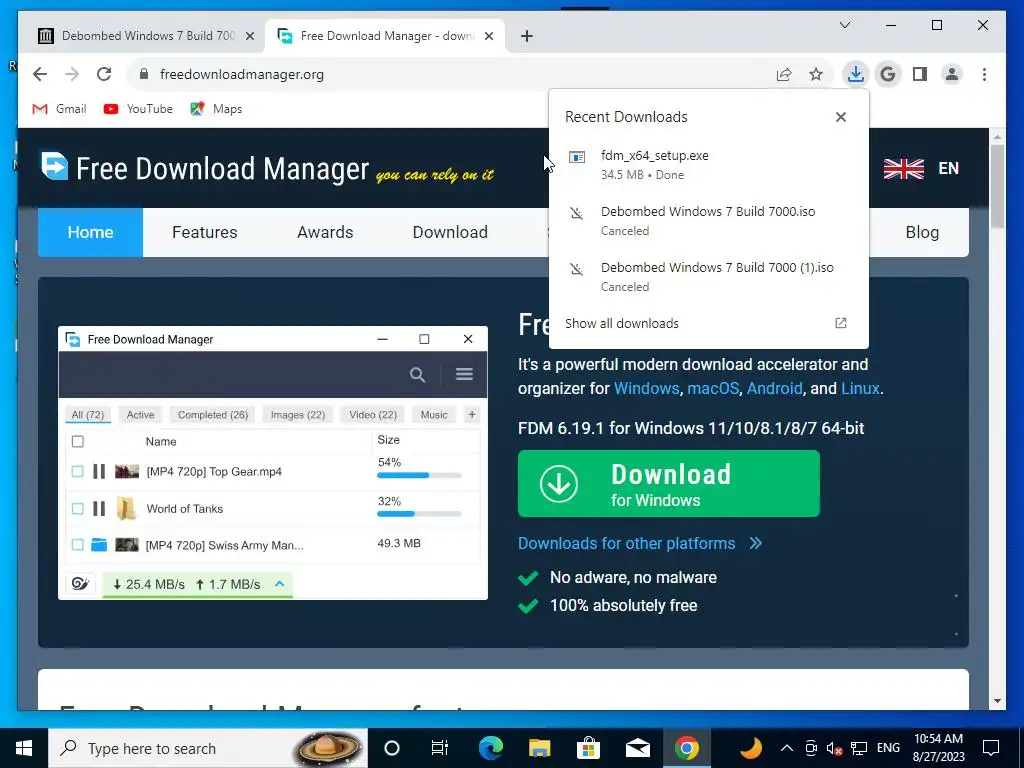
Task: Click the pause icon for Top Gear.mp4
Action: (x=99, y=472)
